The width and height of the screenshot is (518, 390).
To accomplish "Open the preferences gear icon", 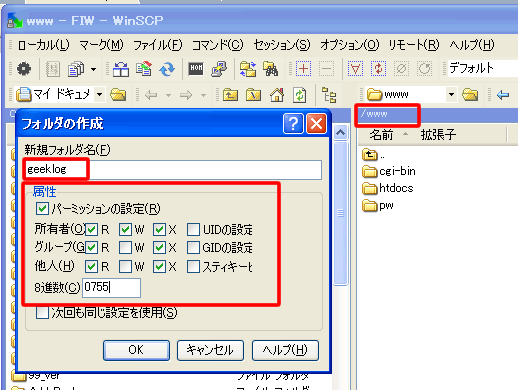I will (24, 69).
